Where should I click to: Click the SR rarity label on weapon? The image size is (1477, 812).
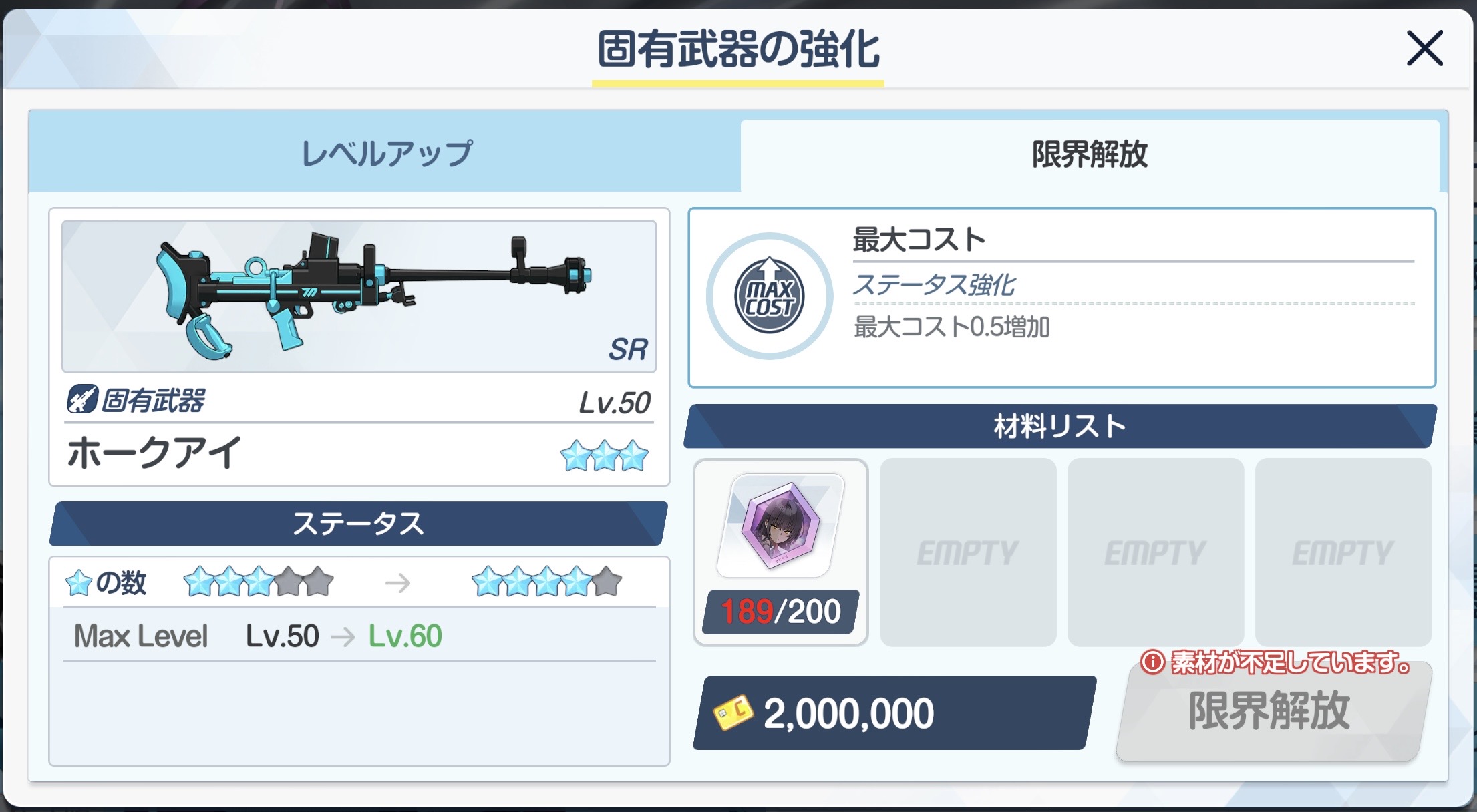click(627, 349)
